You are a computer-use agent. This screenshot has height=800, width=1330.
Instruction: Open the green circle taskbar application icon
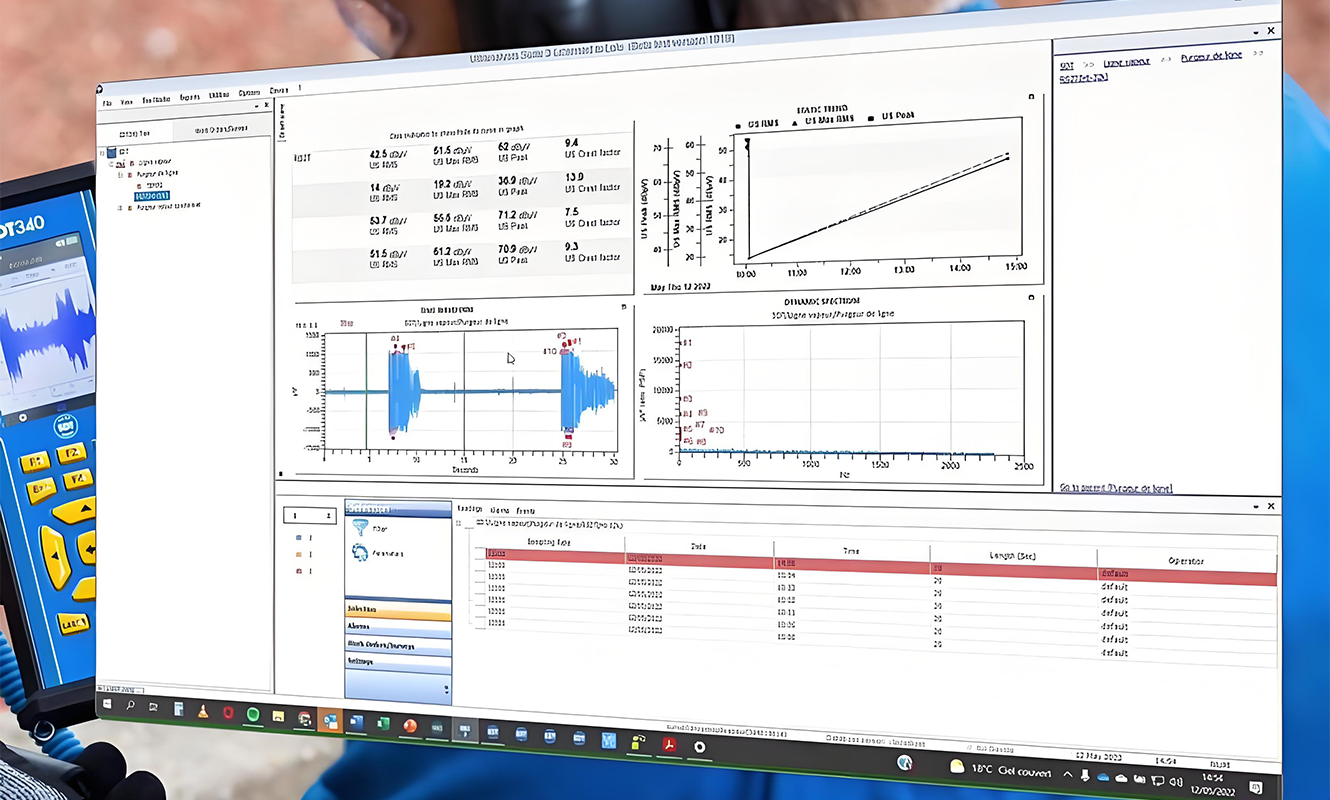[x=253, y=715]
